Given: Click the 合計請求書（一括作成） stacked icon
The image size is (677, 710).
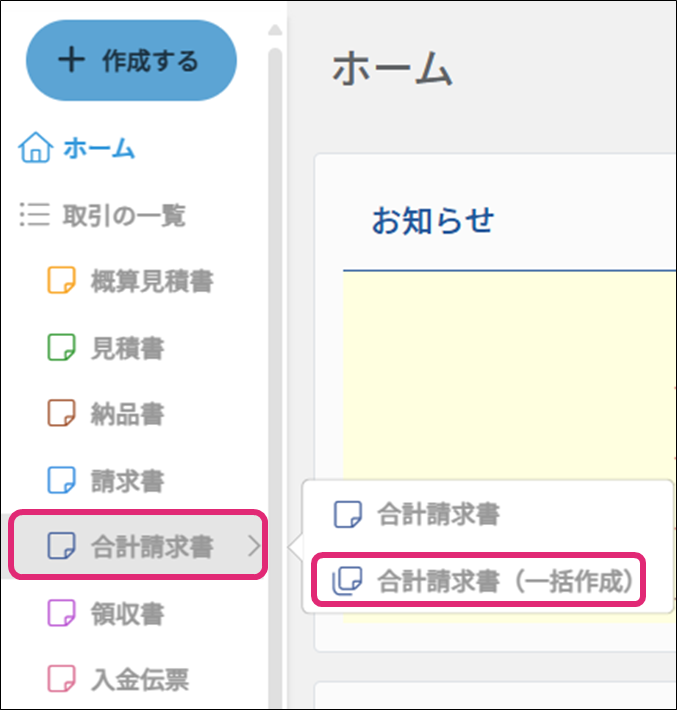Looking at the screenshot, I should (x=346, y=581).
